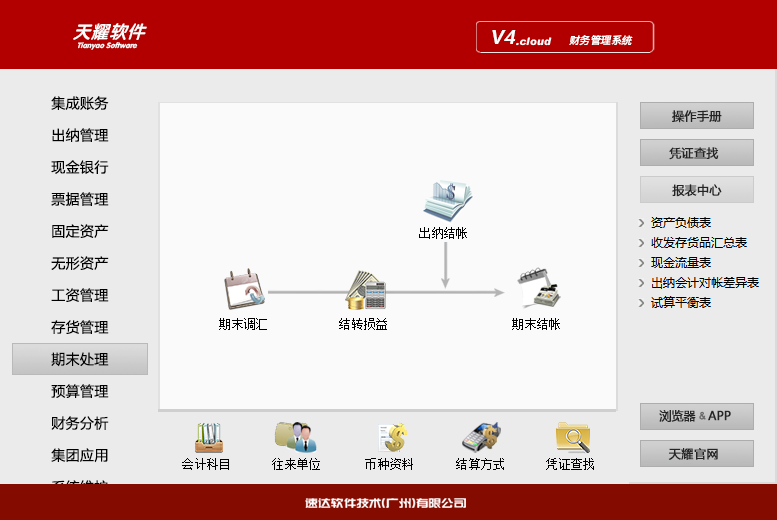Click the 报表中心 button

point(697,190)
